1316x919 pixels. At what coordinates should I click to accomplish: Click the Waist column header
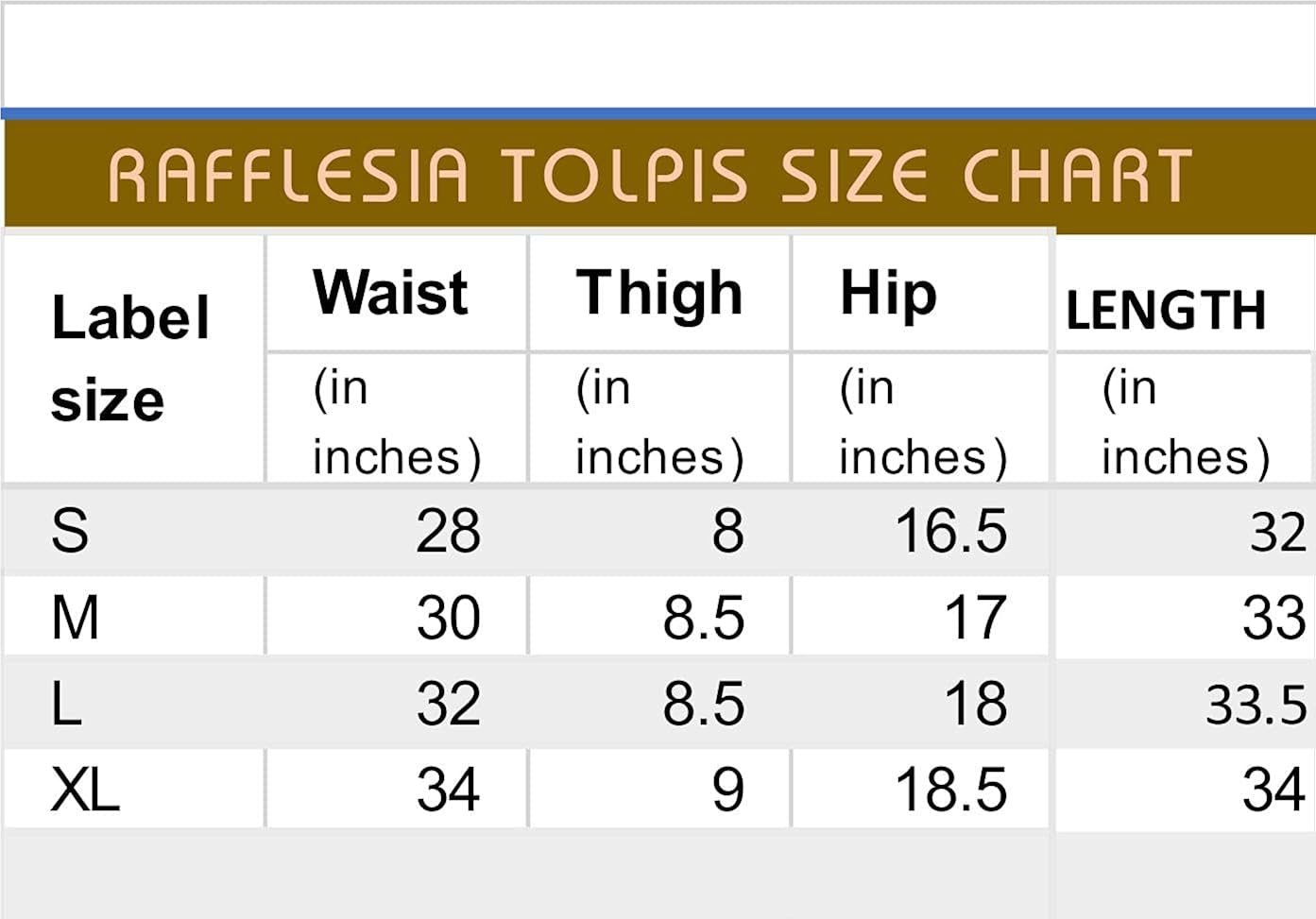coord(391,293)
